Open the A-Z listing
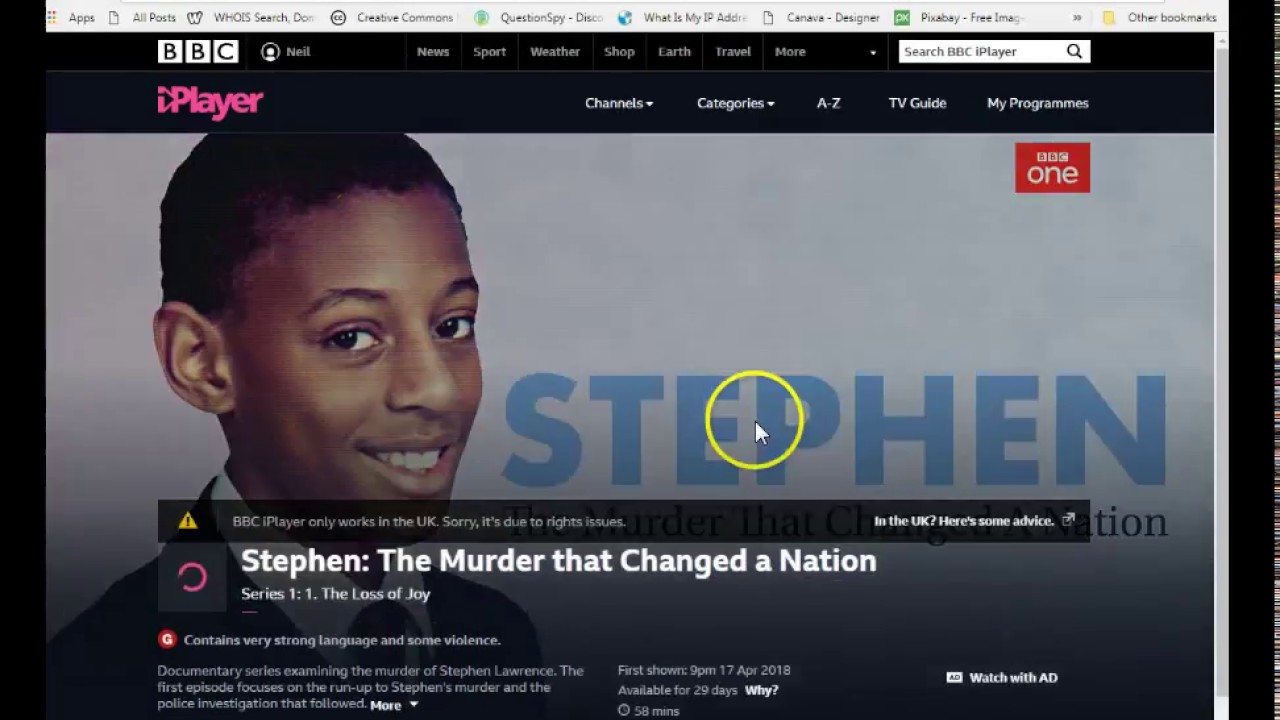 pyautogui.click(x=828, y=103)
